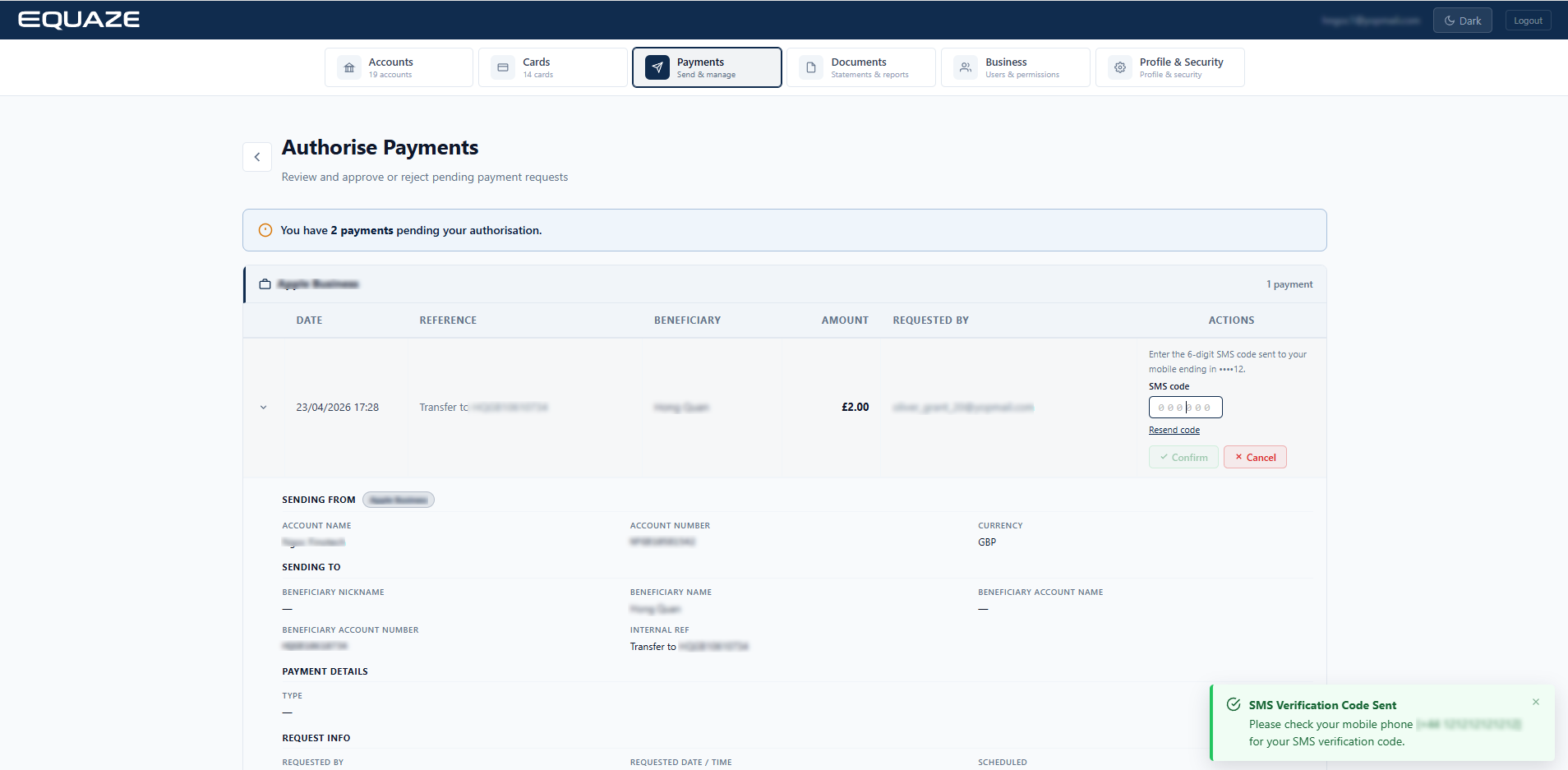Click the Internal Ref 'Transfer to' value
This screenshot has height=770, width=1568.
(689, 647)
